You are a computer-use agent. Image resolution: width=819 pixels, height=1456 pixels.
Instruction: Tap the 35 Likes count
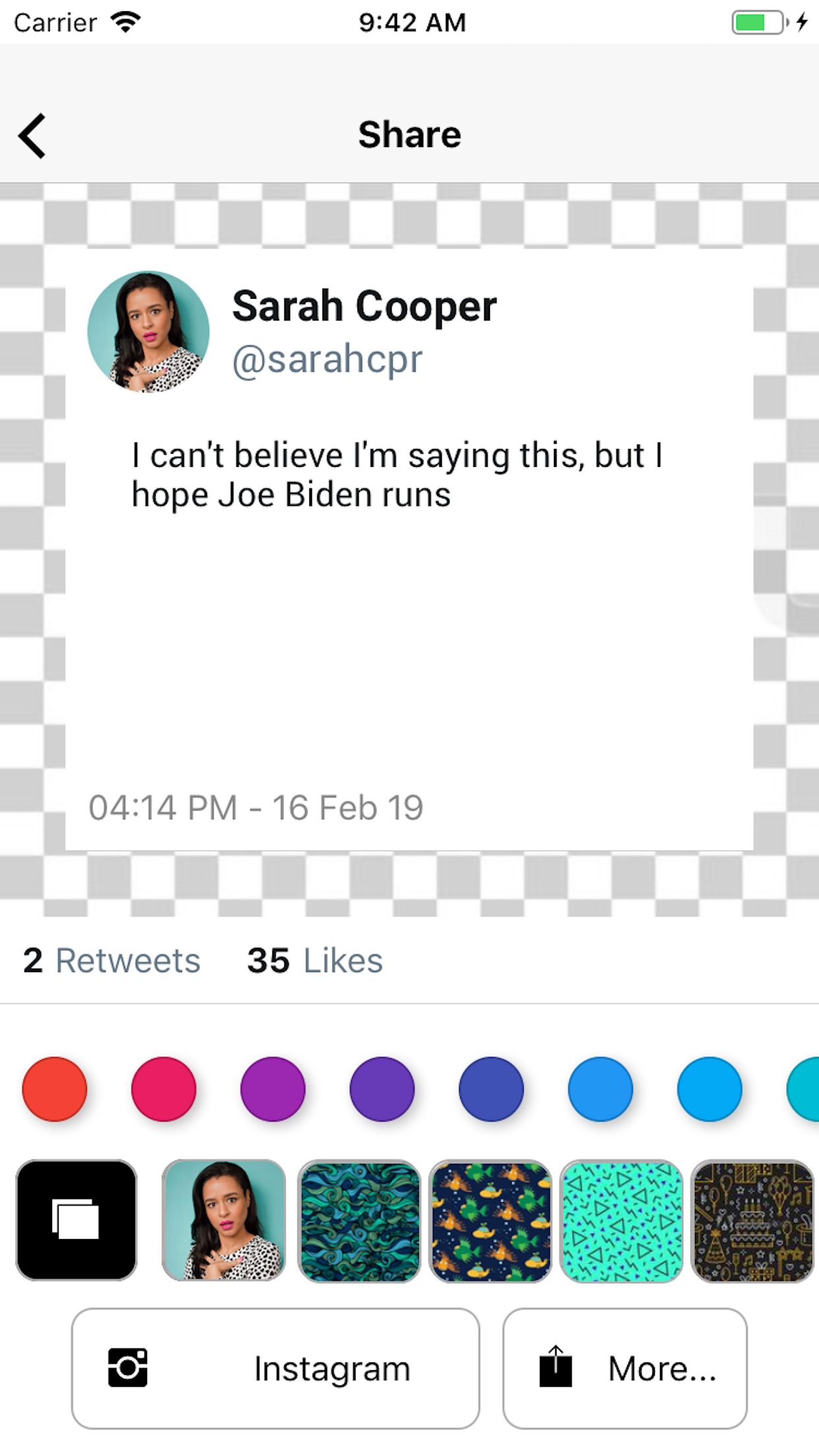(315, 961)
